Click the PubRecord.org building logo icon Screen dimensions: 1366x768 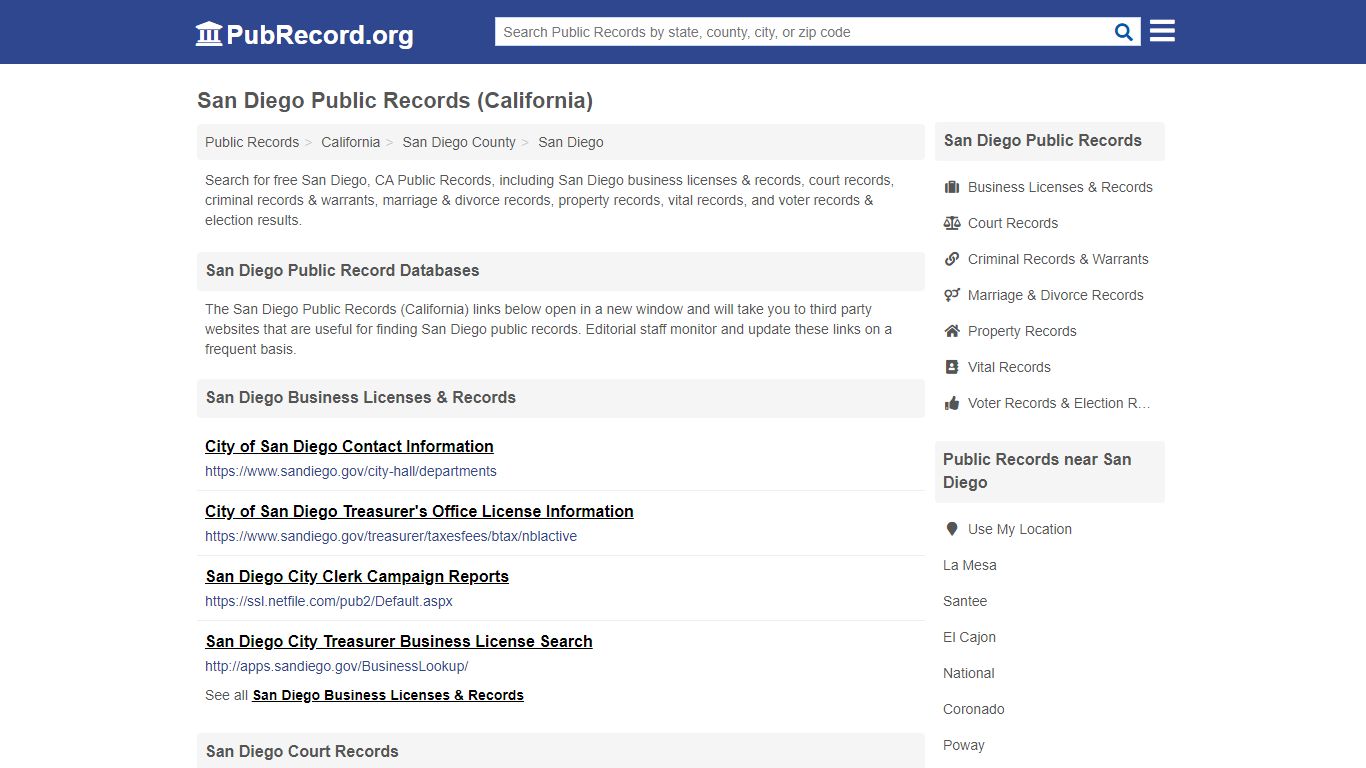(209, 34)
